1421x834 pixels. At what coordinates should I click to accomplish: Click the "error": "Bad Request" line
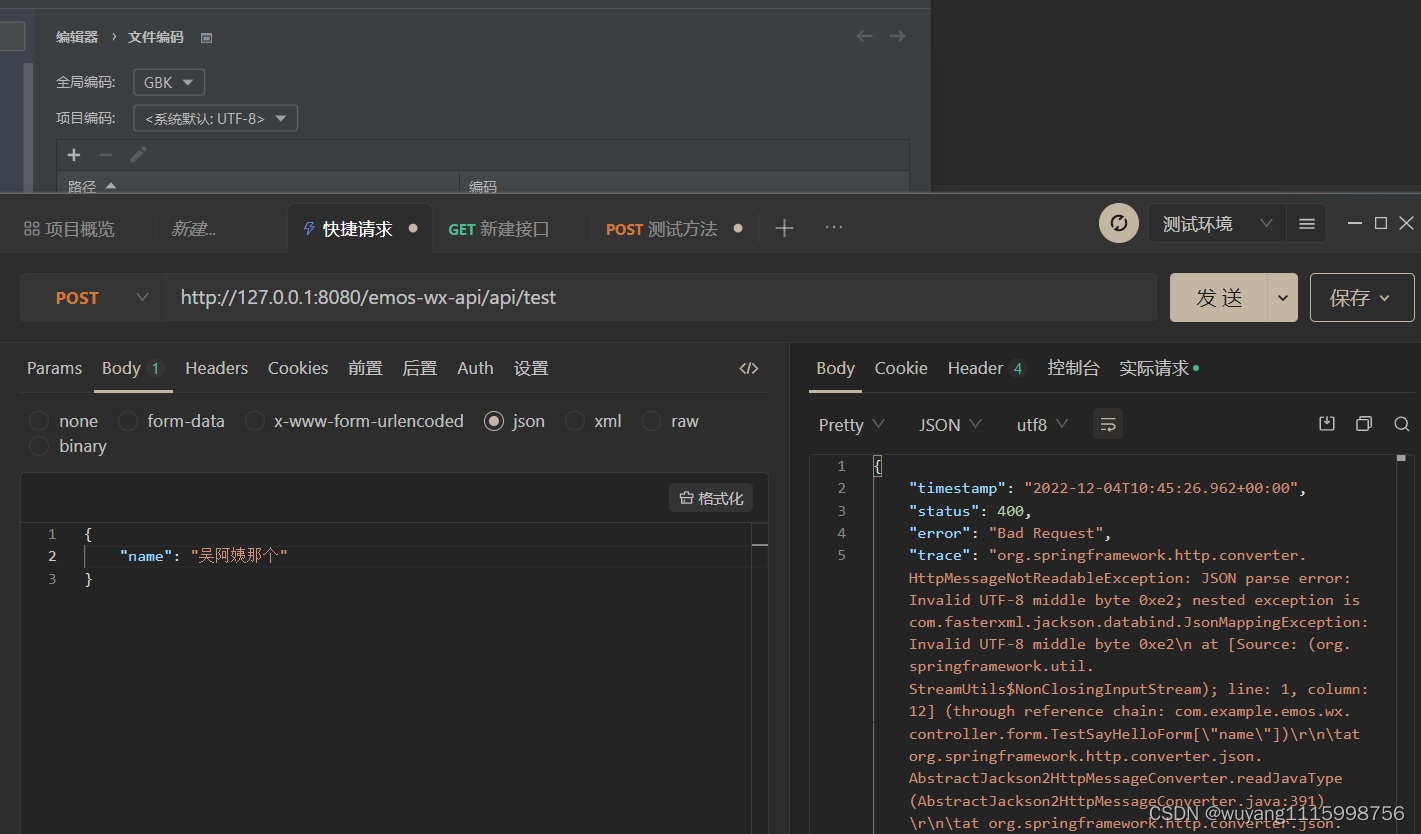[1010, 533]
